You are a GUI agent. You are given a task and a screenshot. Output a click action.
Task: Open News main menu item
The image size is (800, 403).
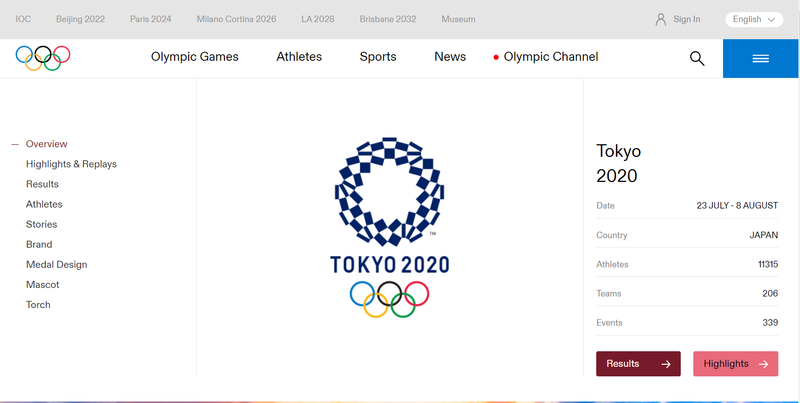[x=450, y=57]
